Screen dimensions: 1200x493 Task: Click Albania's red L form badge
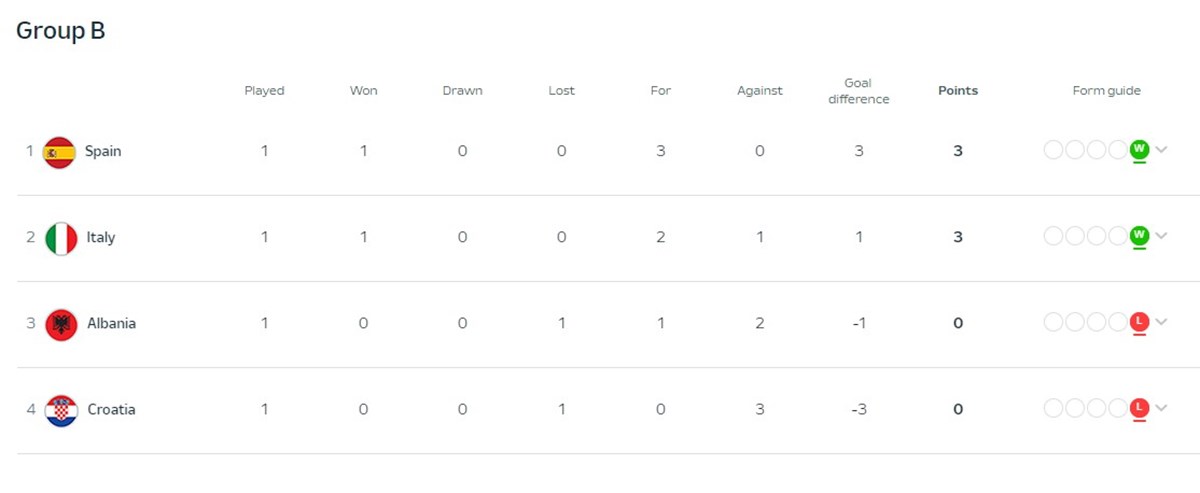pos(1138,322)
